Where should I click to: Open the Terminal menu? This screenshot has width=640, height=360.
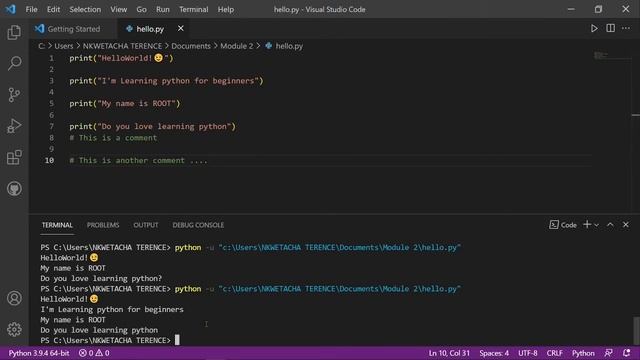pos(193,9)
